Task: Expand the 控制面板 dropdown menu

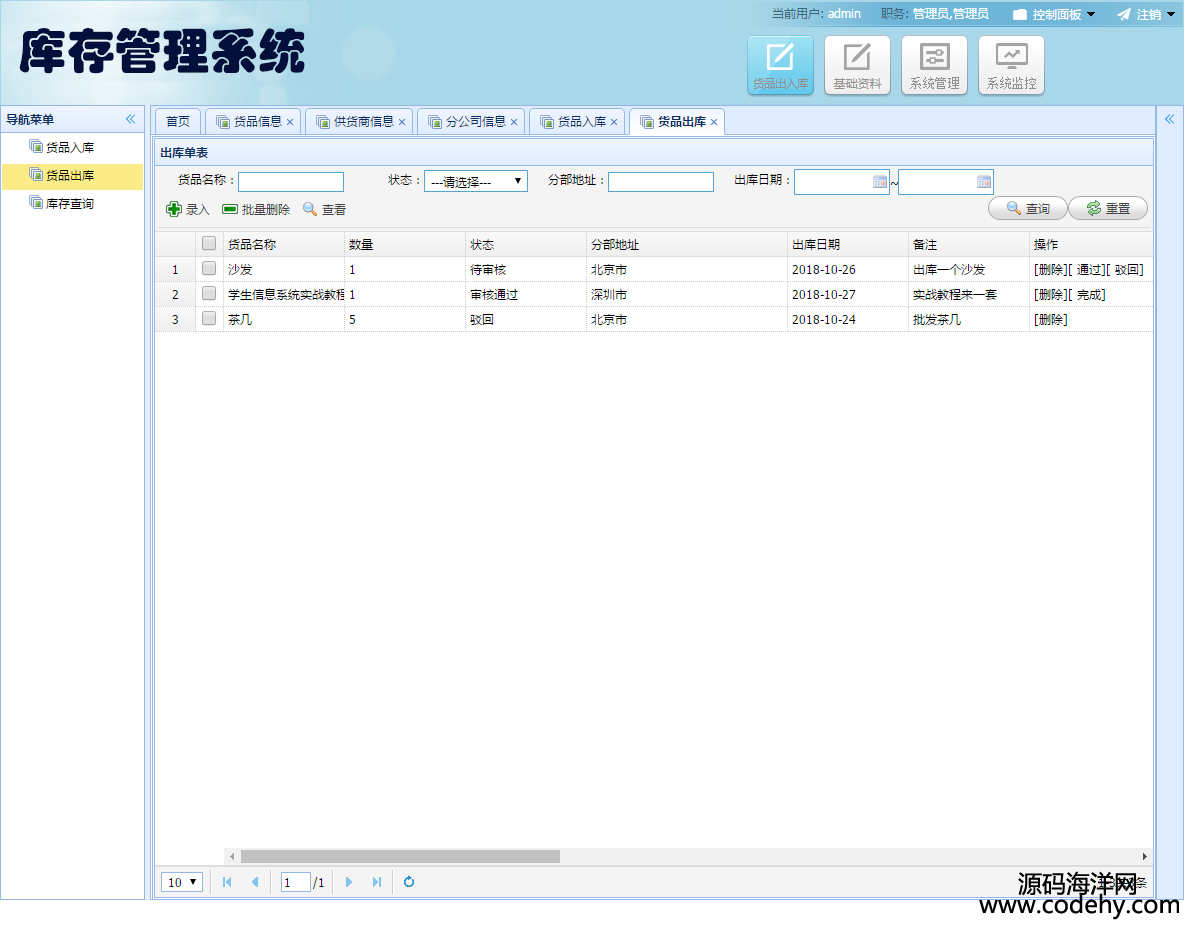Action: [x=1056, y=14]
